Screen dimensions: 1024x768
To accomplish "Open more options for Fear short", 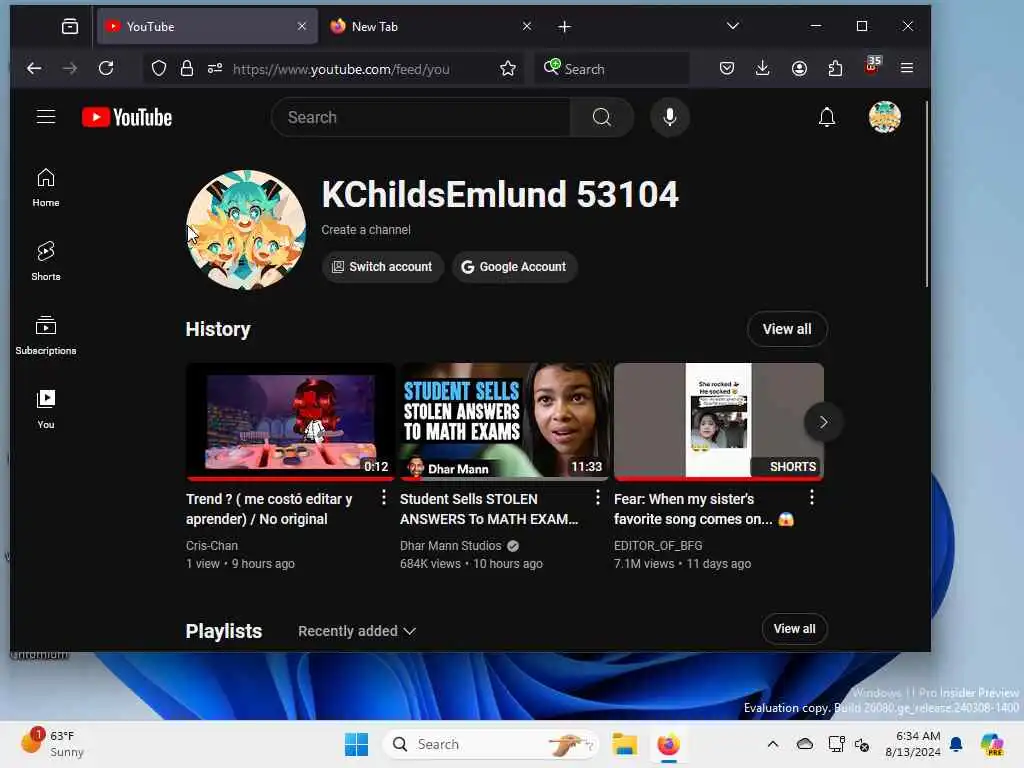I will coord(811,498).
